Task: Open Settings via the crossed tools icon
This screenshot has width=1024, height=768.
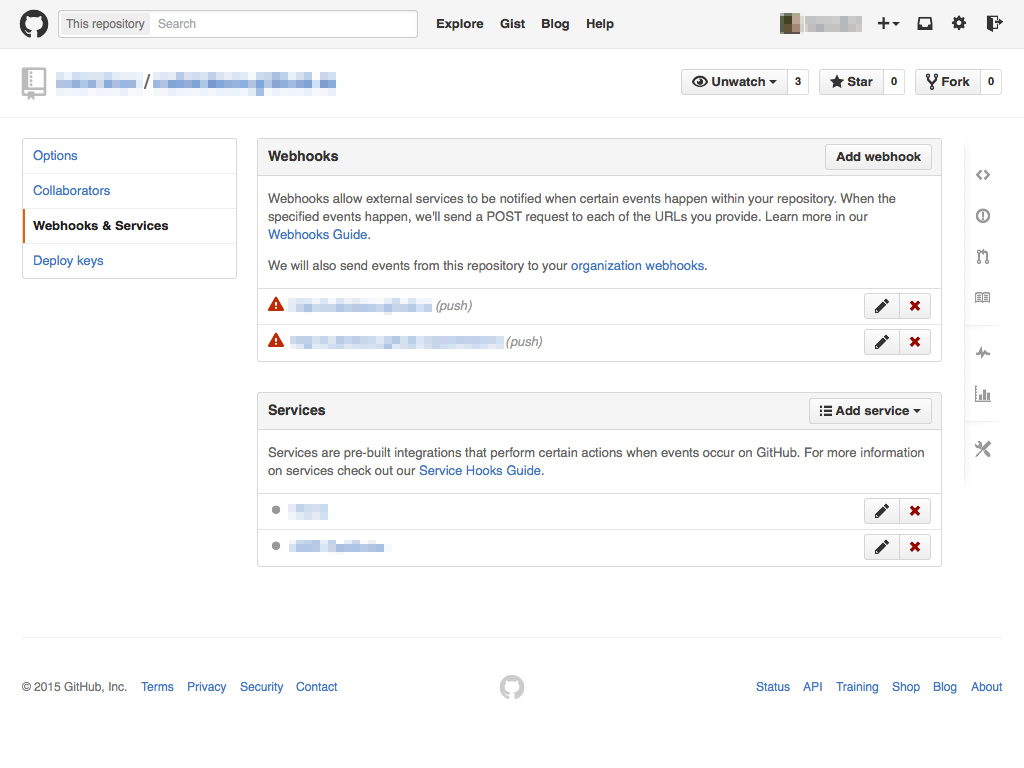Action: (982, 449)
